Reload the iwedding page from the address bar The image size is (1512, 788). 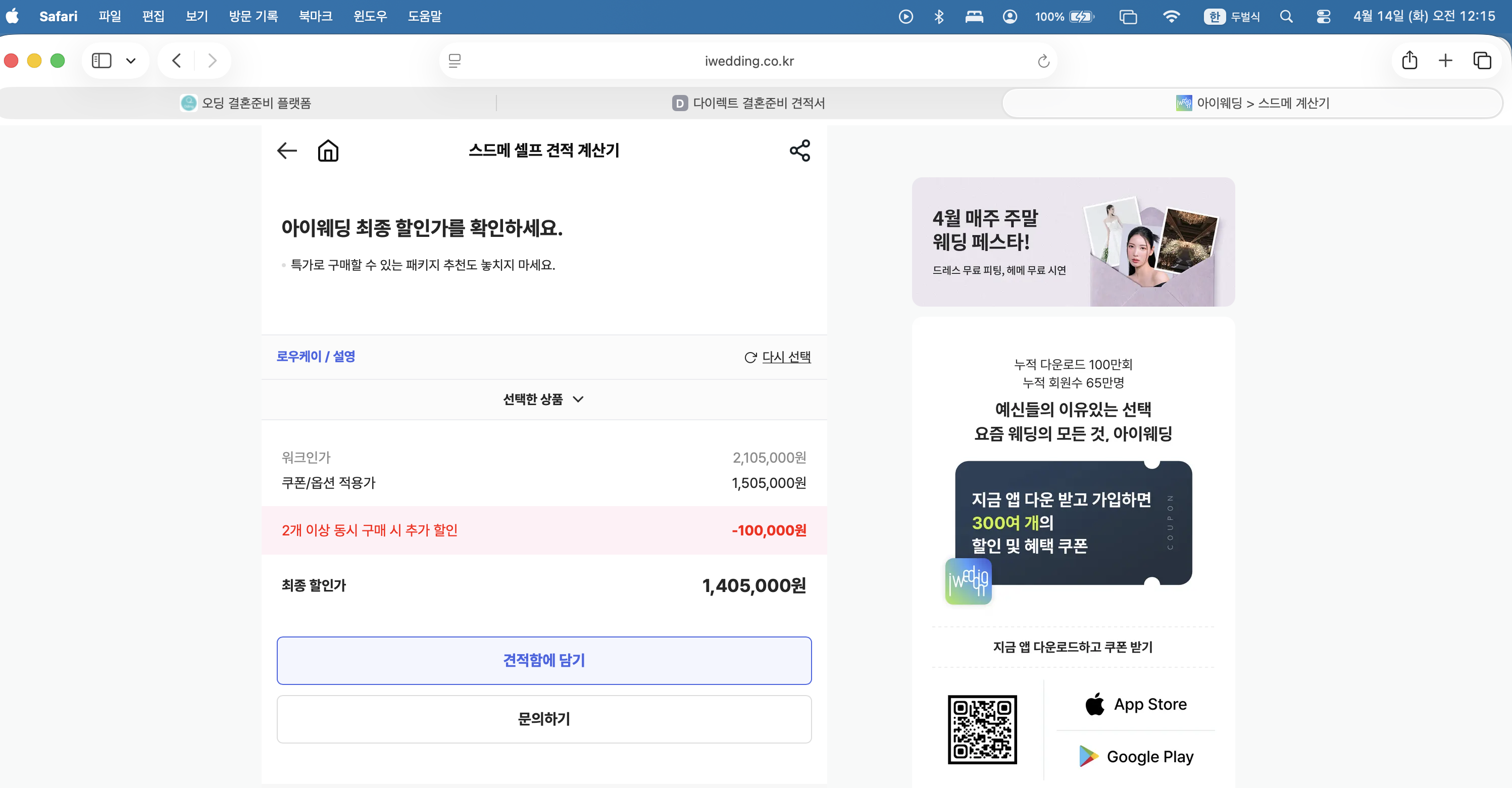(x=1043, y=60)
